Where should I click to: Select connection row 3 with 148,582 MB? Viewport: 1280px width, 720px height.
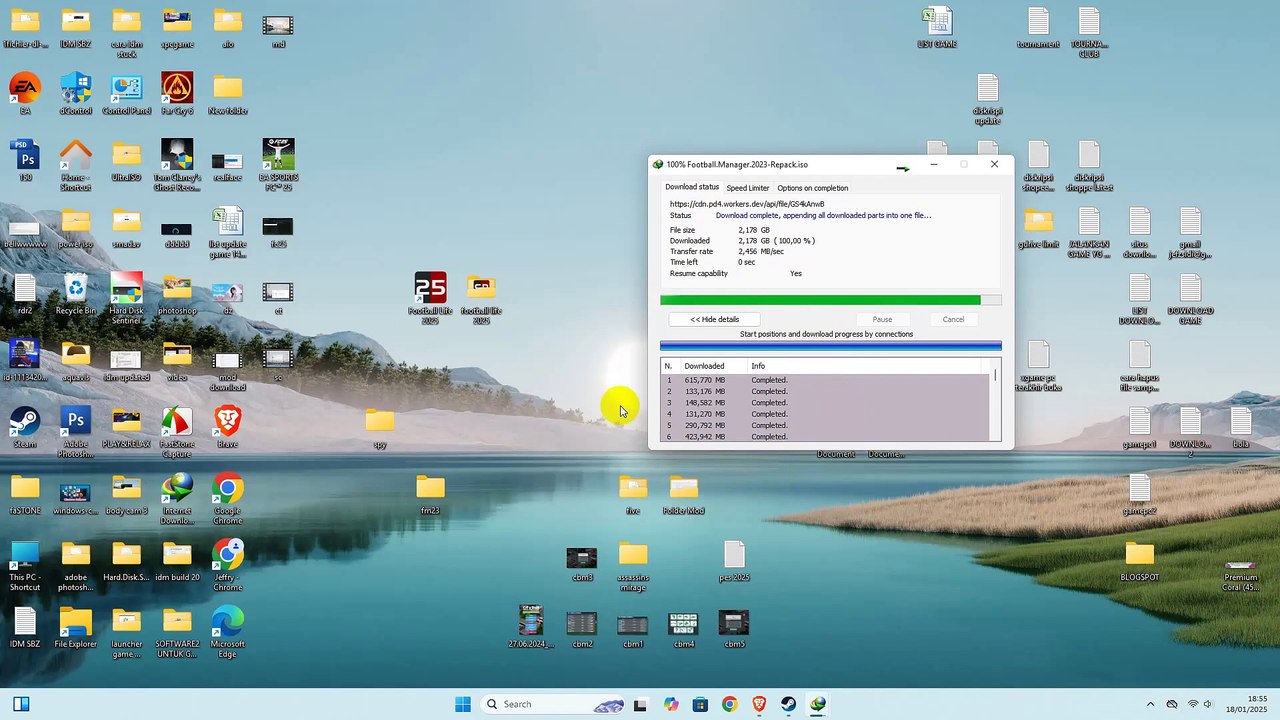click(825, 403)
